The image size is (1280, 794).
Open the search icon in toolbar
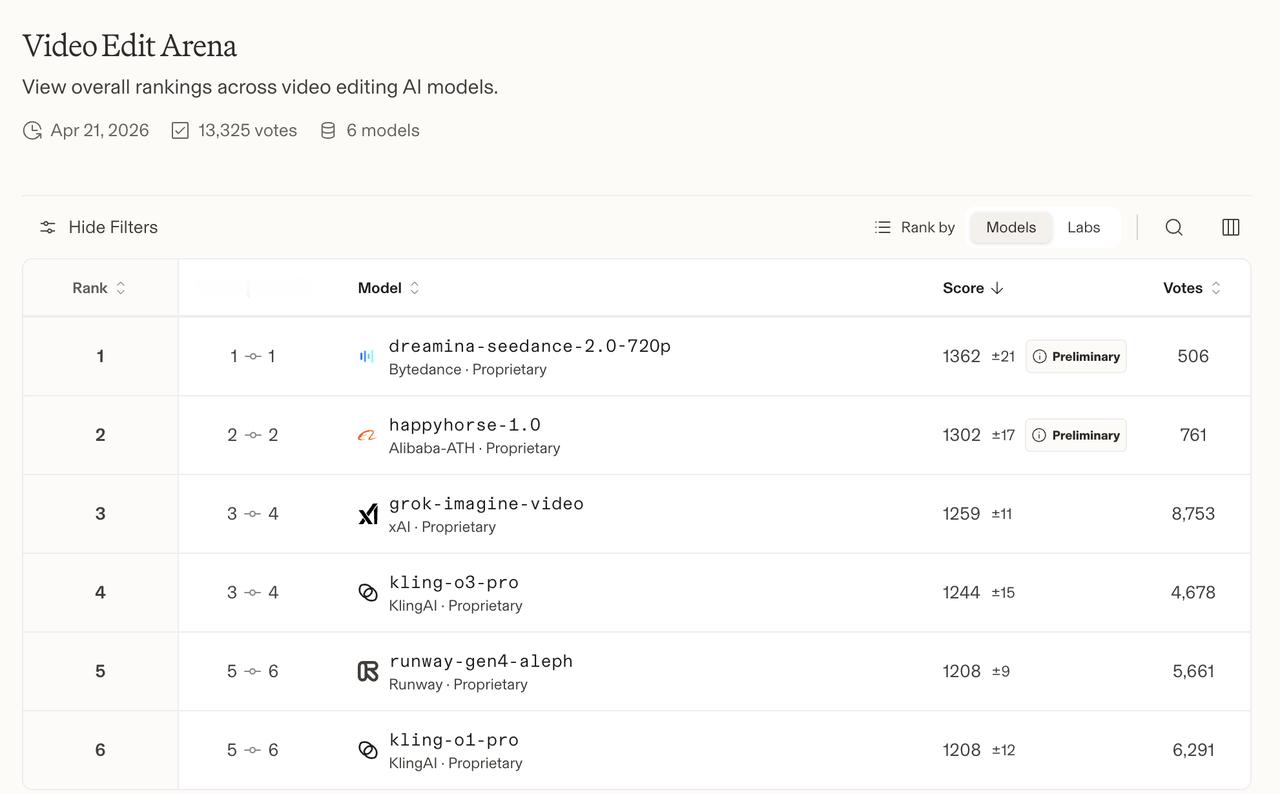point(1174,228)
